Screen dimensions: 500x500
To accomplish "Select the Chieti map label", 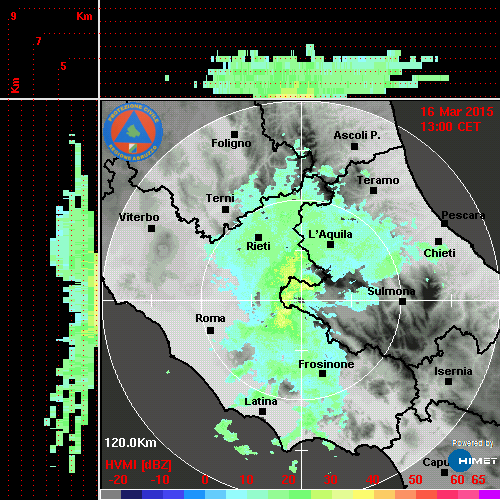I will pos(439,253).
